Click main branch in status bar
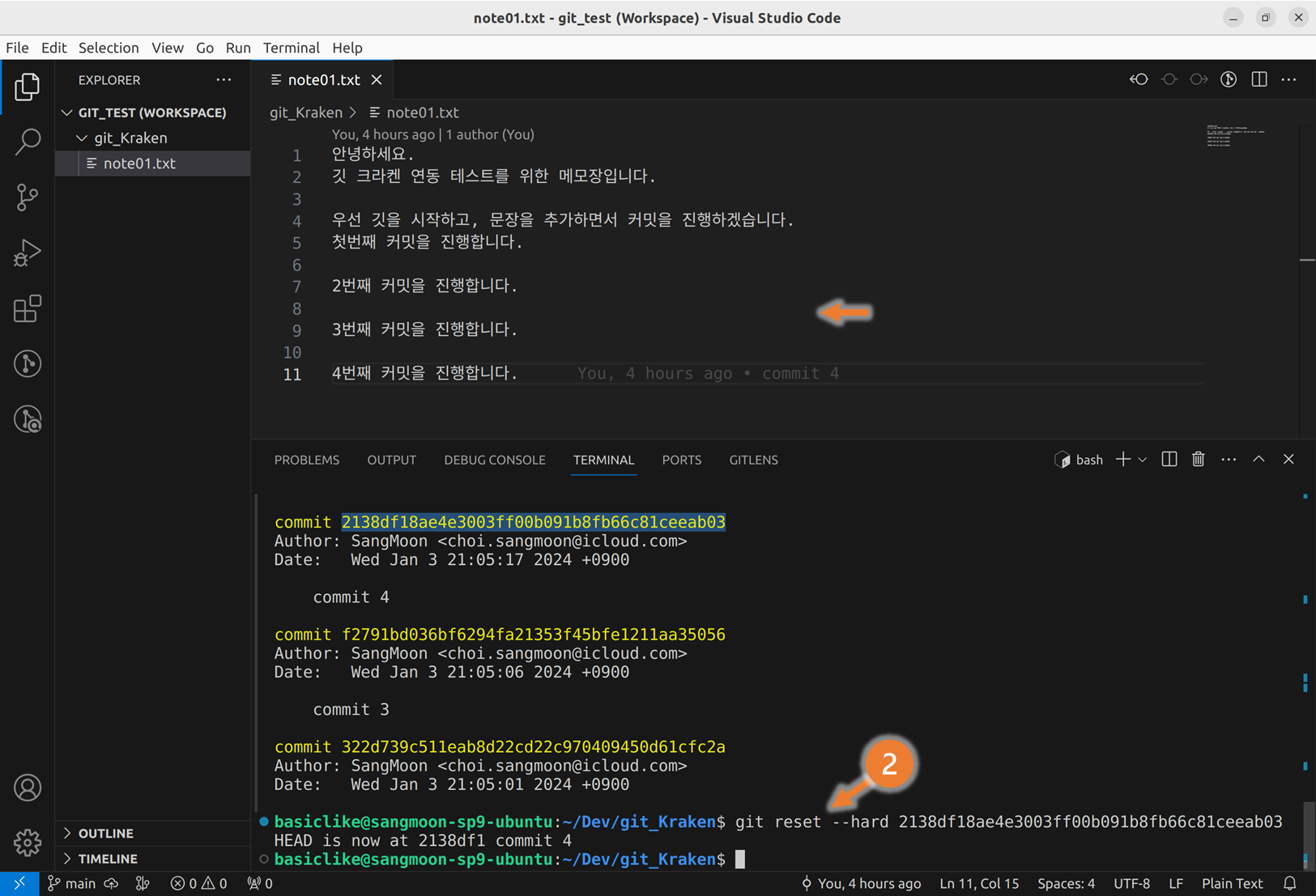The width and height of the screenshot is (1316, 896). pyautogui.click(x=71, y=884)
